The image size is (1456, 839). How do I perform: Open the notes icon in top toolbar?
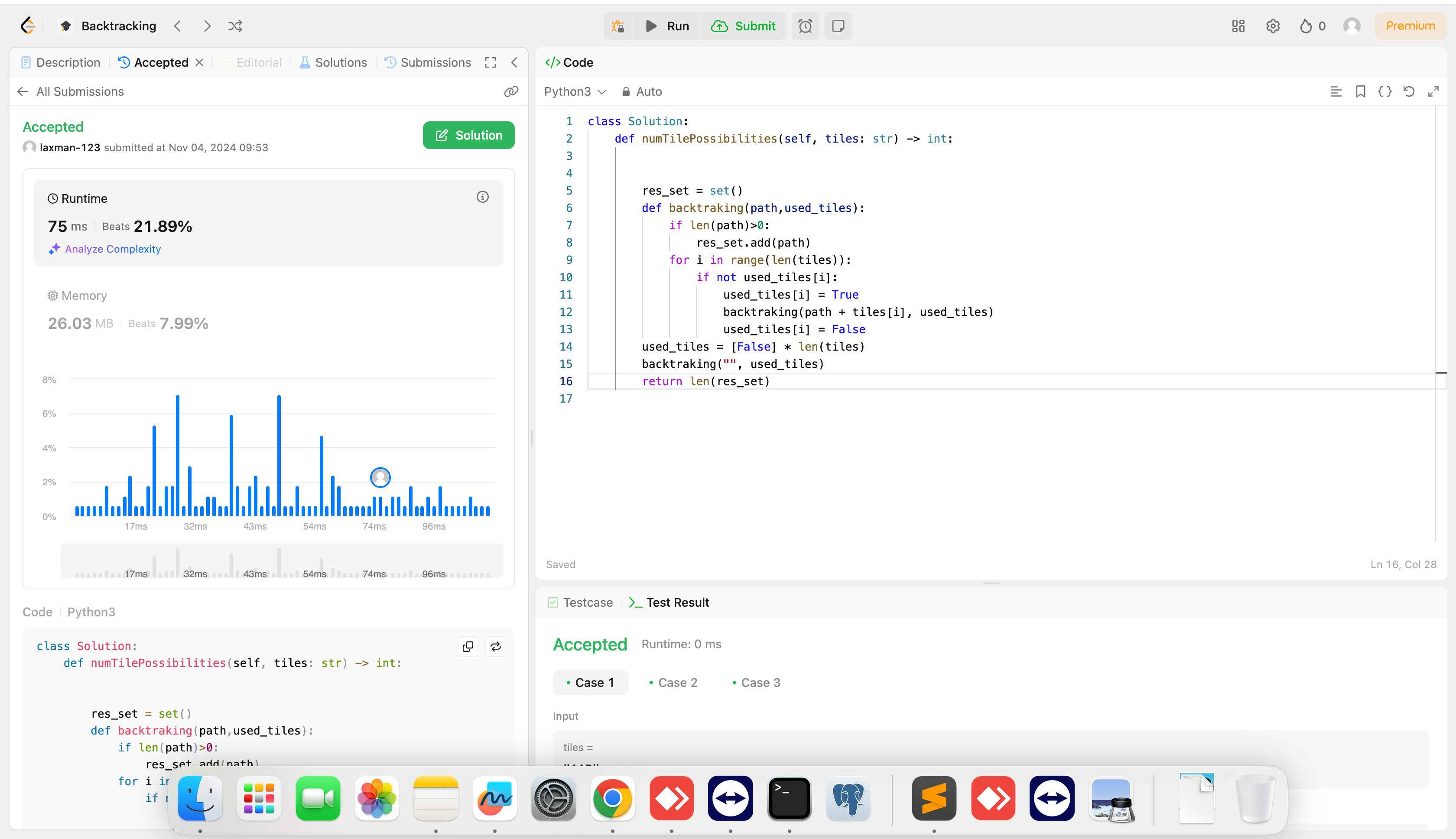click(x=838, y=26)
